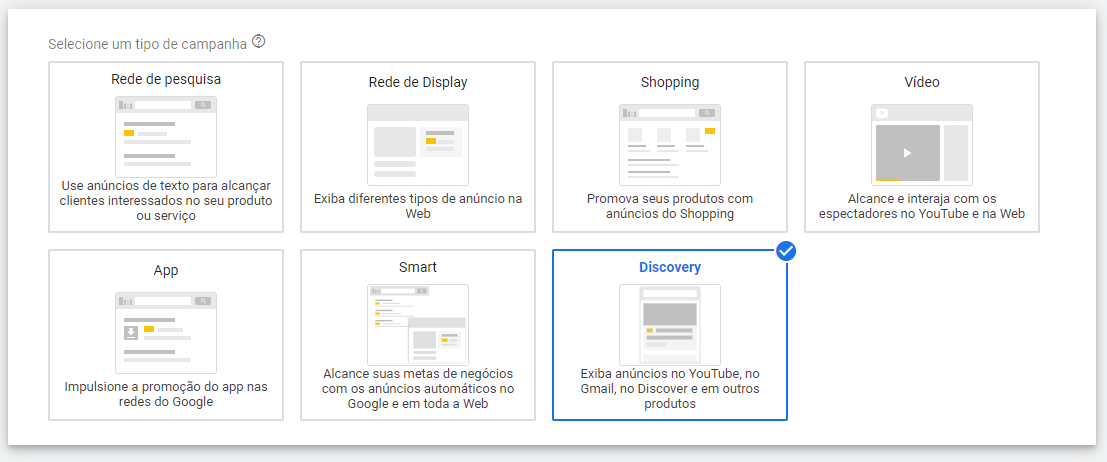Image resolution: width=1107 pixels, height=462 pixels.
Task: Click text 'Use anúncios de texto para alcançar'
Action: point(166,186)
